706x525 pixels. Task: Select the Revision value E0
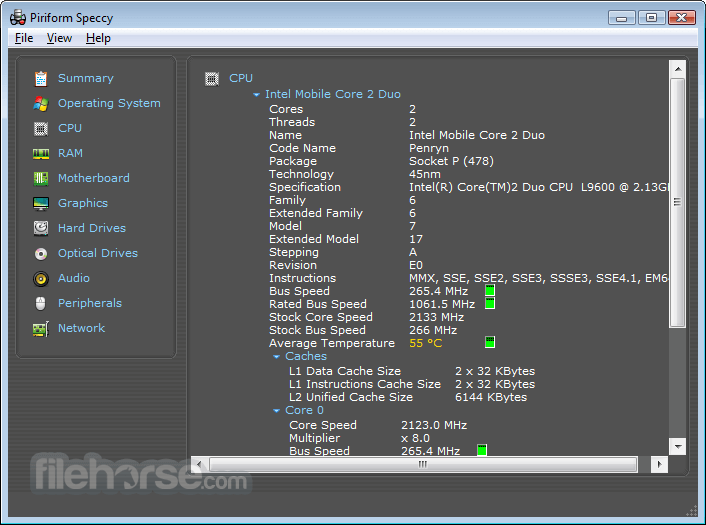[416, 265]
